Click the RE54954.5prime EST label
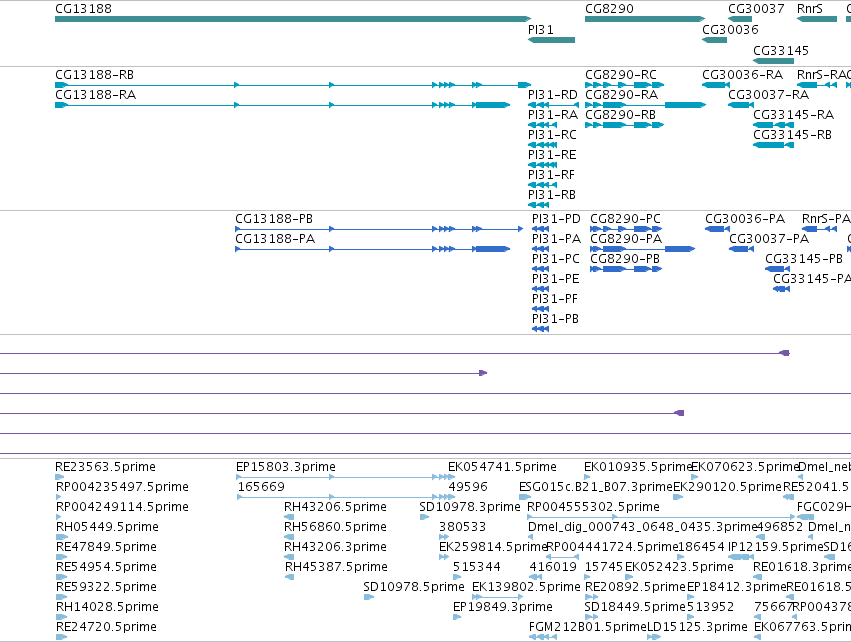This screenshot has height=642, width=851. click(x=106, y=567)
